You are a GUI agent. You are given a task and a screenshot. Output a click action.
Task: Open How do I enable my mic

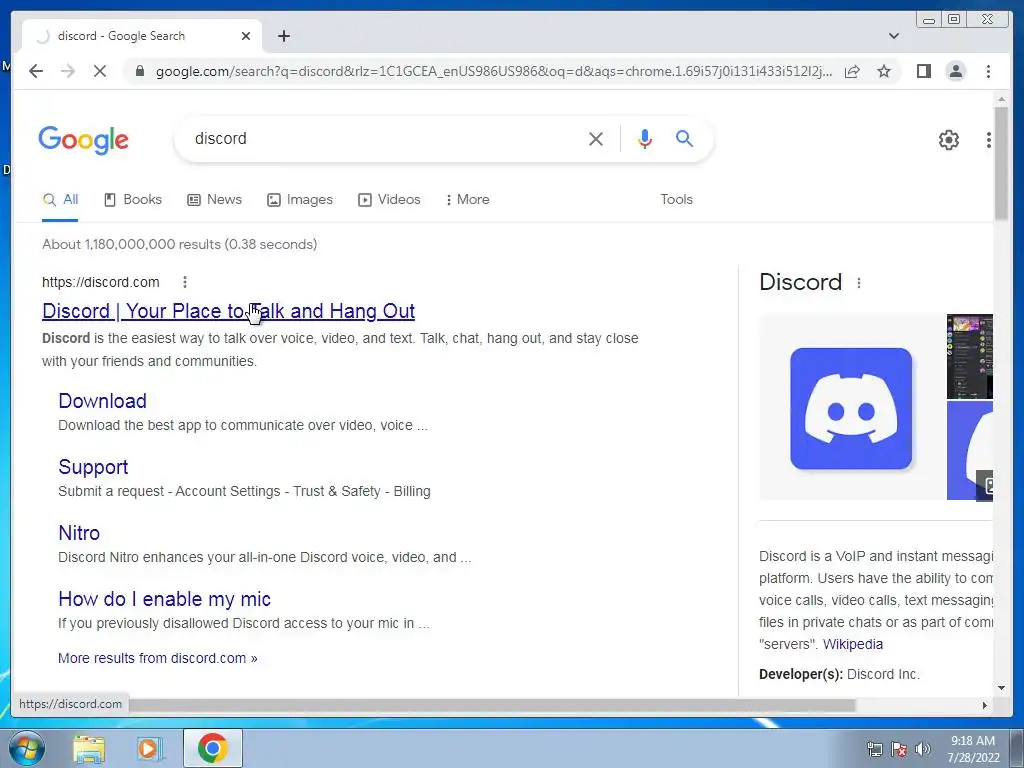165,599
